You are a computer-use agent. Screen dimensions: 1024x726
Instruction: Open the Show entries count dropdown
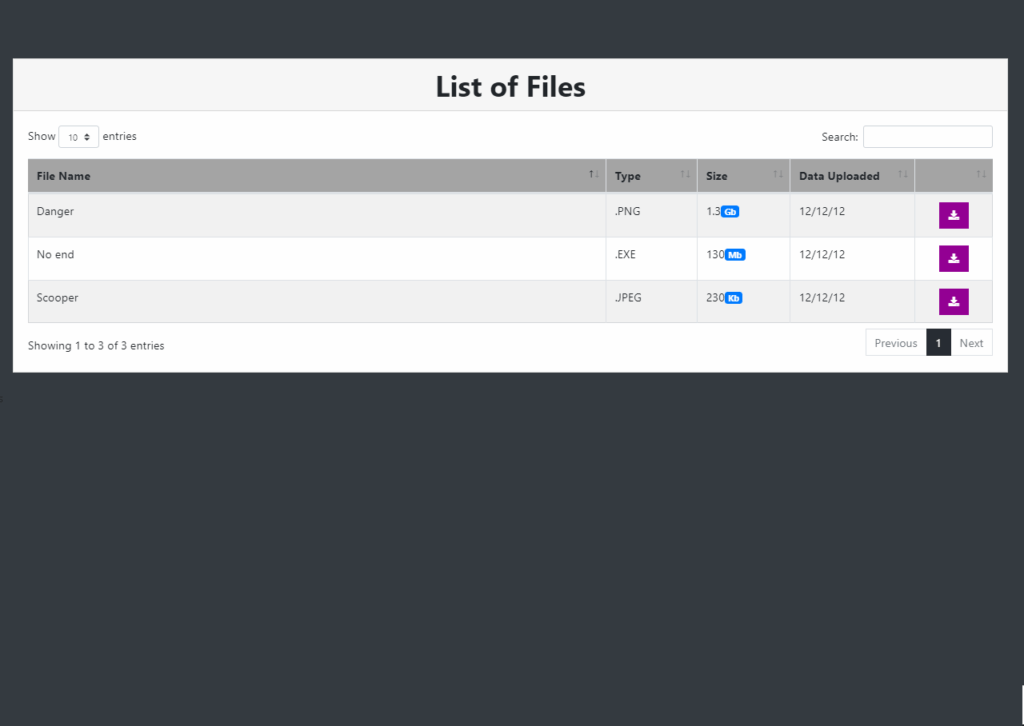click(x=78, y=137)
